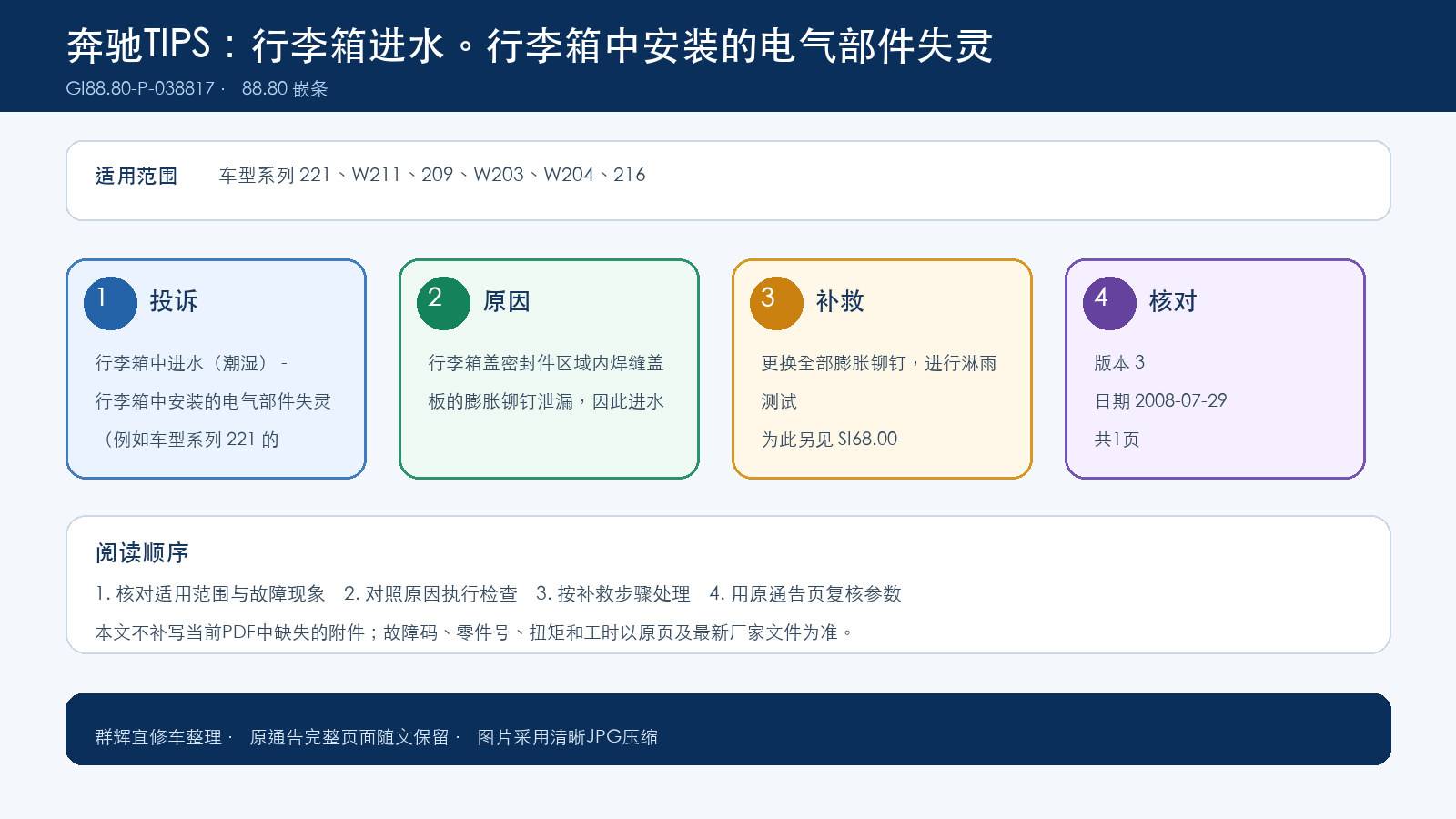The width and height of the screenshot is (1456, 819).
Task: Click the 测试 line in the 补救 card
Action: (x=779, y=401)
